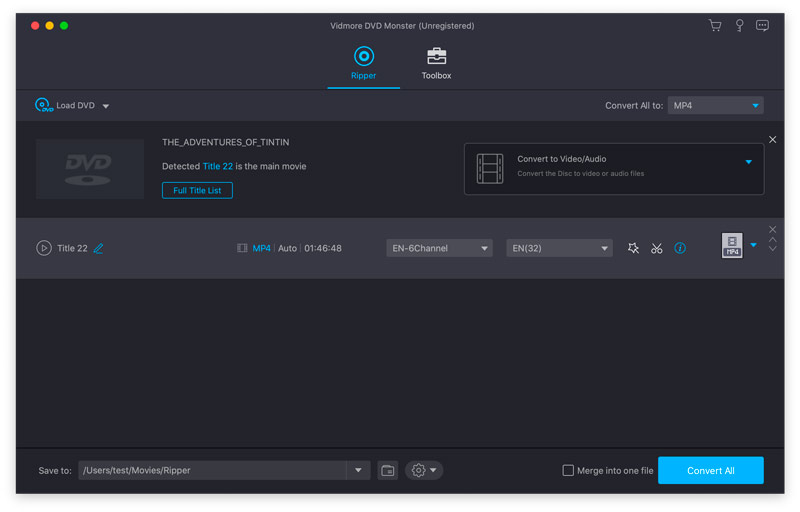Open the feedback chat icon

(x=762, y=25)
